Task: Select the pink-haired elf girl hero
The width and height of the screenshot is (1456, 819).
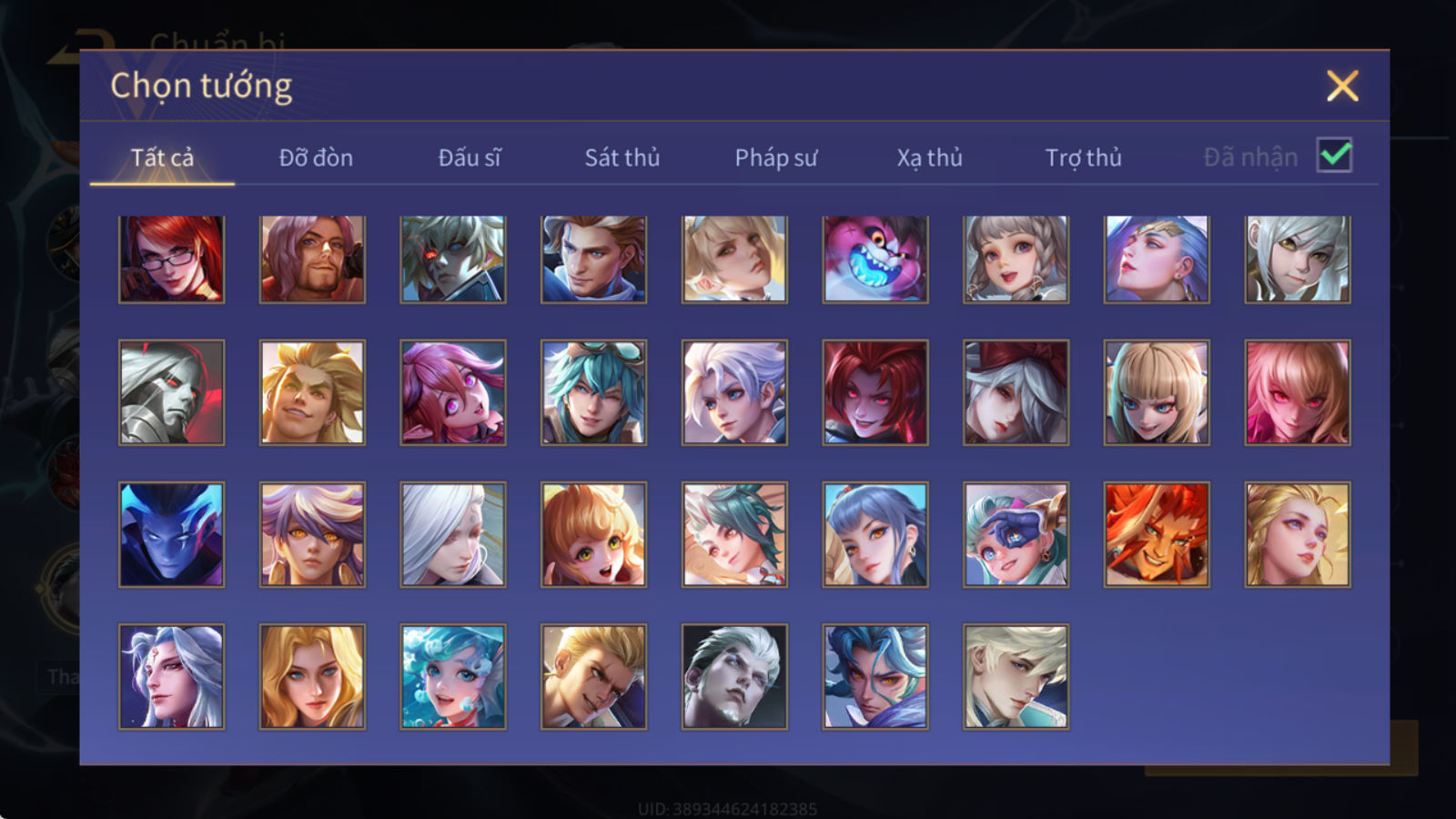Action: click(453, 392)
